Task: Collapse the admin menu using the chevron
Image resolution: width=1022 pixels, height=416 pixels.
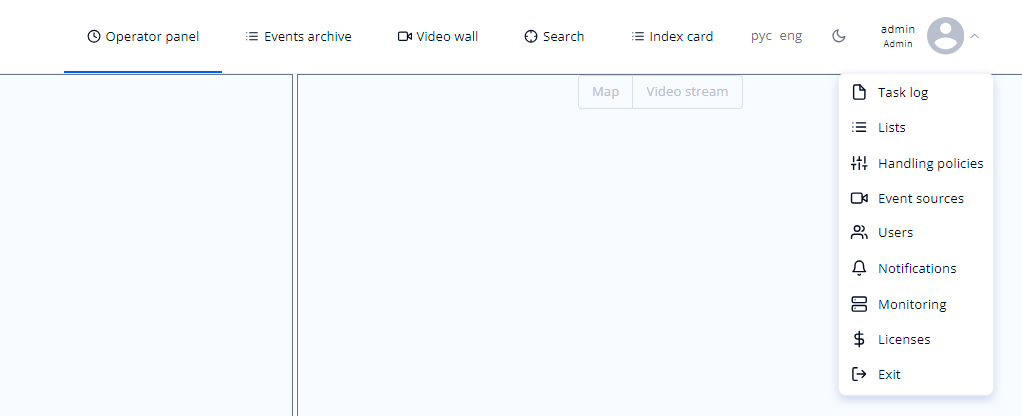Action: [974, 37]
